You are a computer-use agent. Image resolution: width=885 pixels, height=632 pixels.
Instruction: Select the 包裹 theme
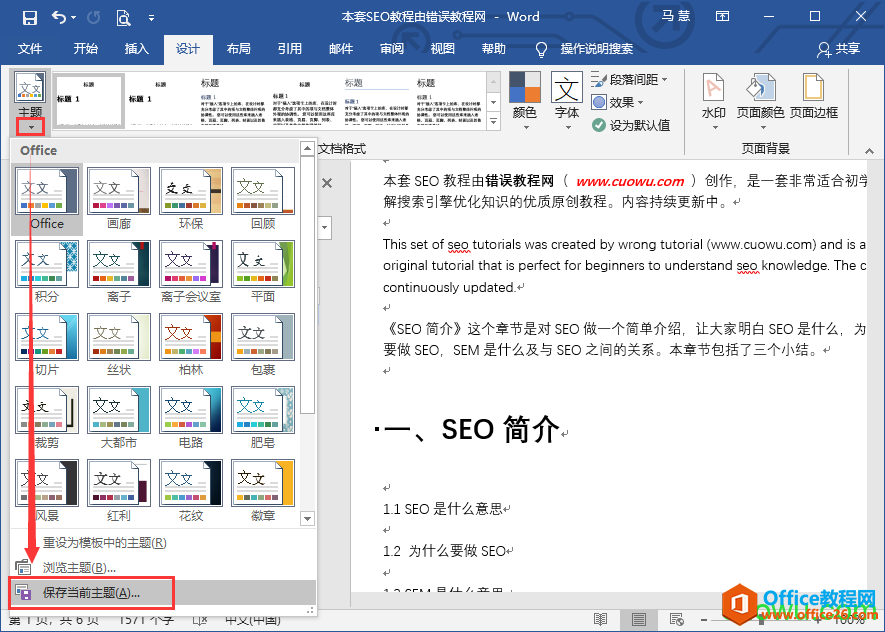click(x=263, y=345)
